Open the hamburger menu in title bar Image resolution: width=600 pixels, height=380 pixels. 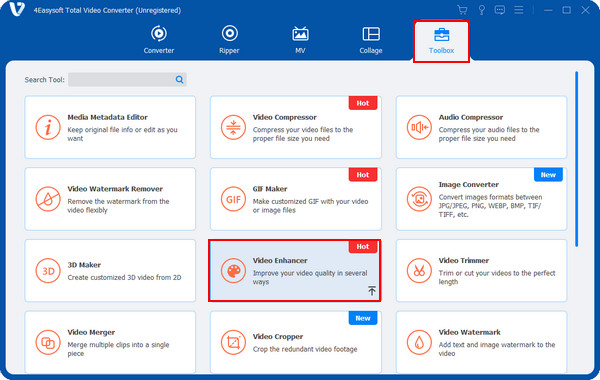518,10
